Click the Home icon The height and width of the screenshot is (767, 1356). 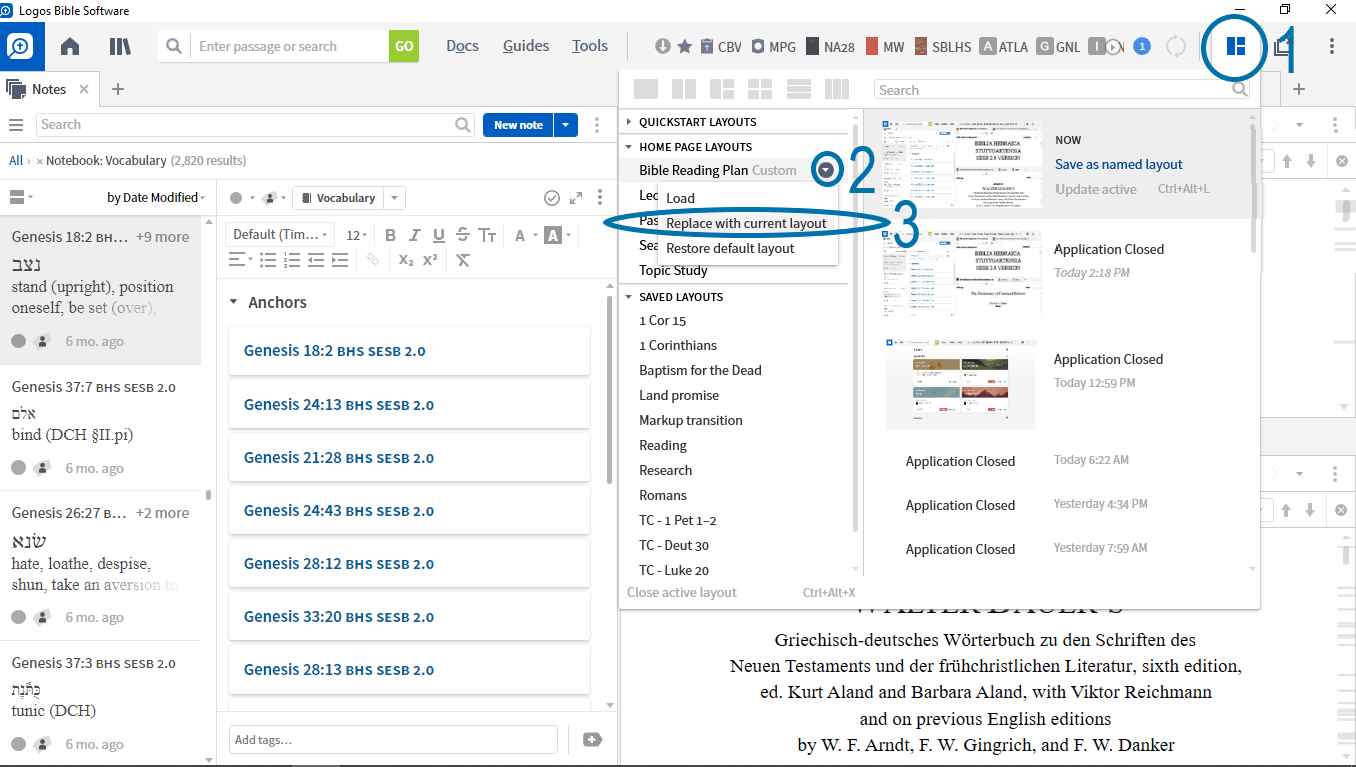click(70, 46)
